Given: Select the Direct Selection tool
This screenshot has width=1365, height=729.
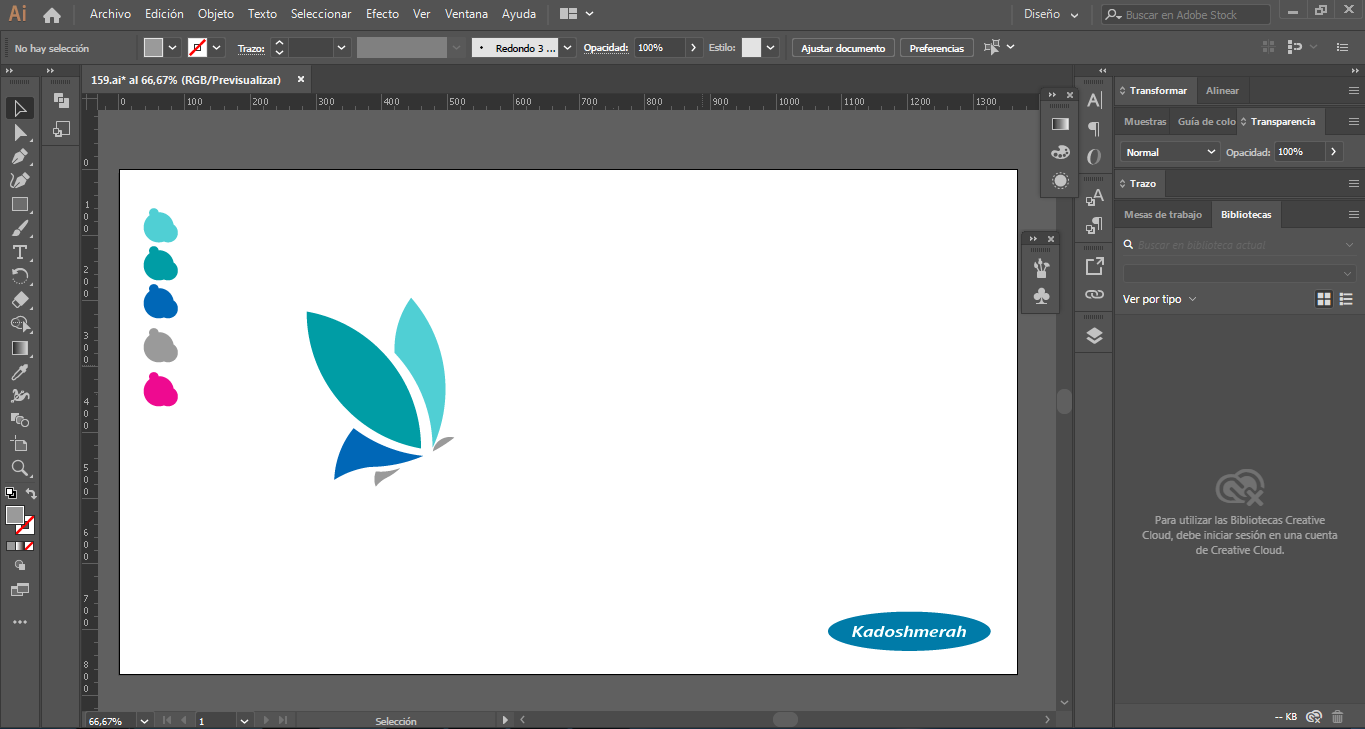Looking at the screenshot, I should [20, 132].
